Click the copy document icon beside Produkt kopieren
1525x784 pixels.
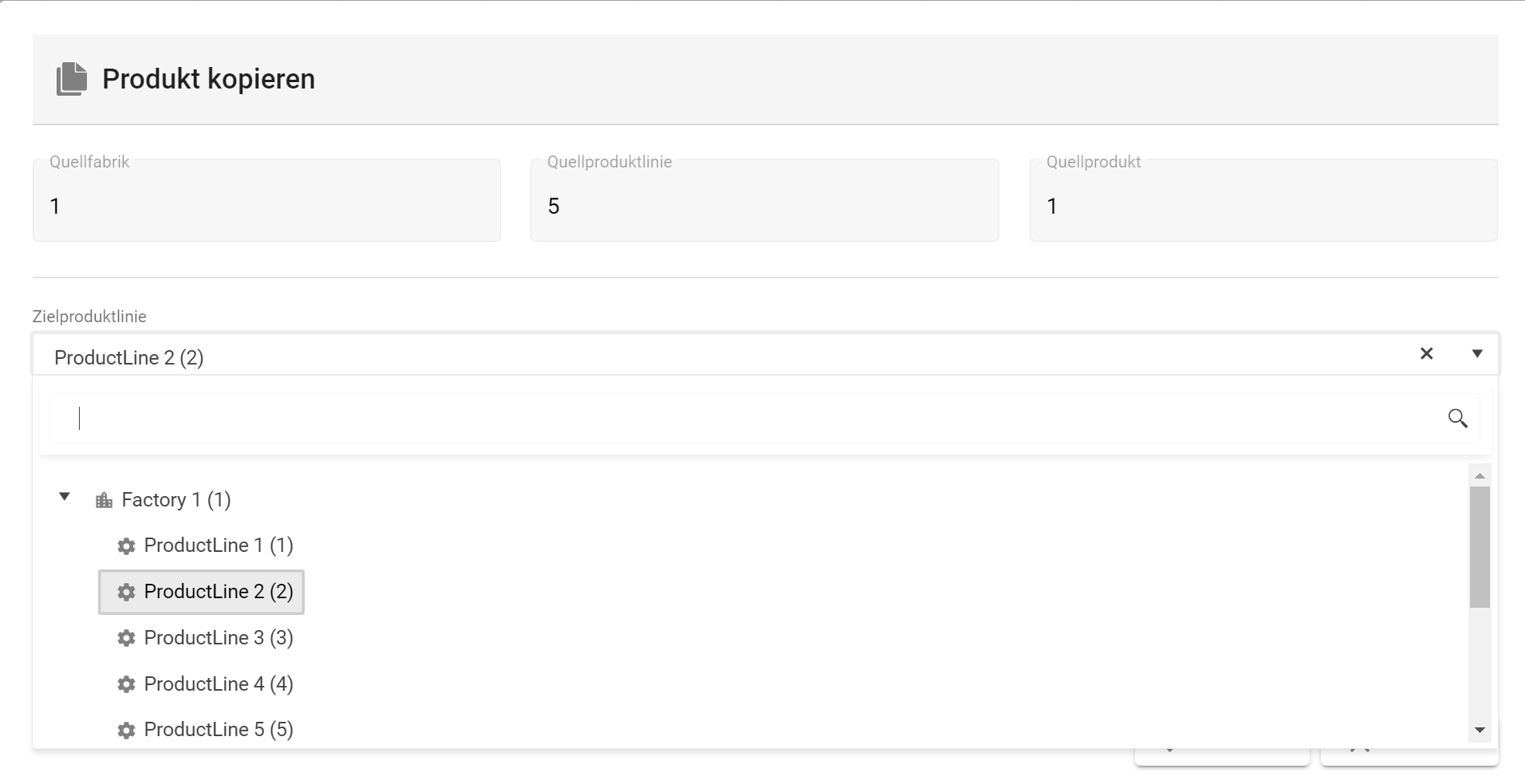[70, 78]
